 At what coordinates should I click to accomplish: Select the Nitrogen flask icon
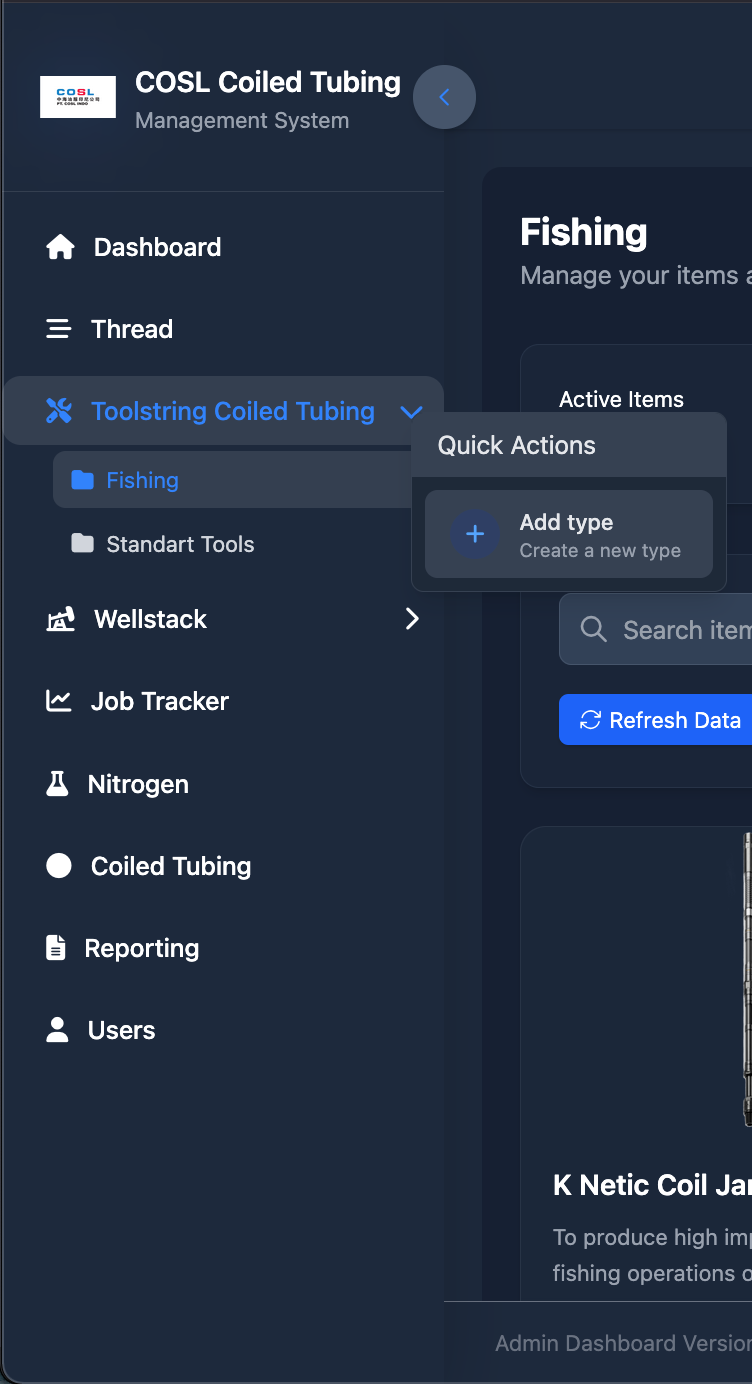[60, 783]
